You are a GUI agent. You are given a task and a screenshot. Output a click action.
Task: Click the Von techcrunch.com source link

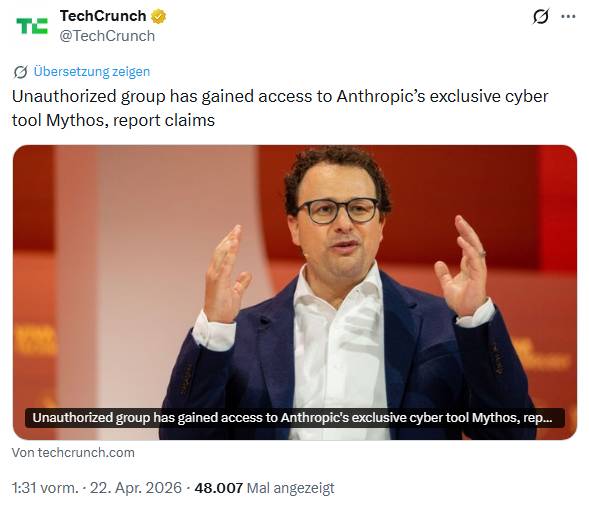(73, 452)
